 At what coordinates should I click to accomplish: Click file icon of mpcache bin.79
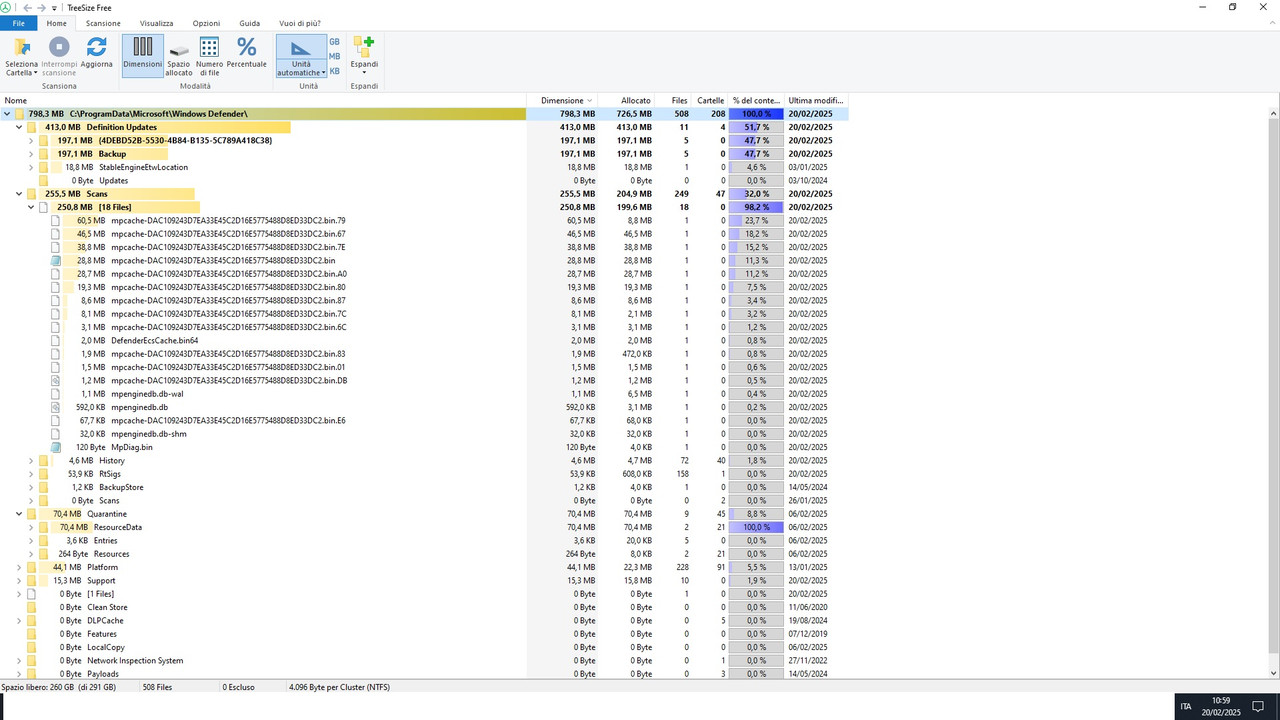[56, 220]
